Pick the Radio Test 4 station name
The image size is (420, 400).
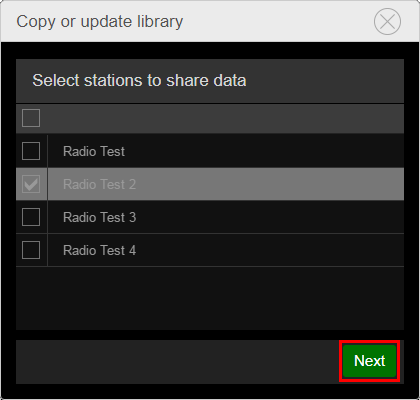point(99,250)
